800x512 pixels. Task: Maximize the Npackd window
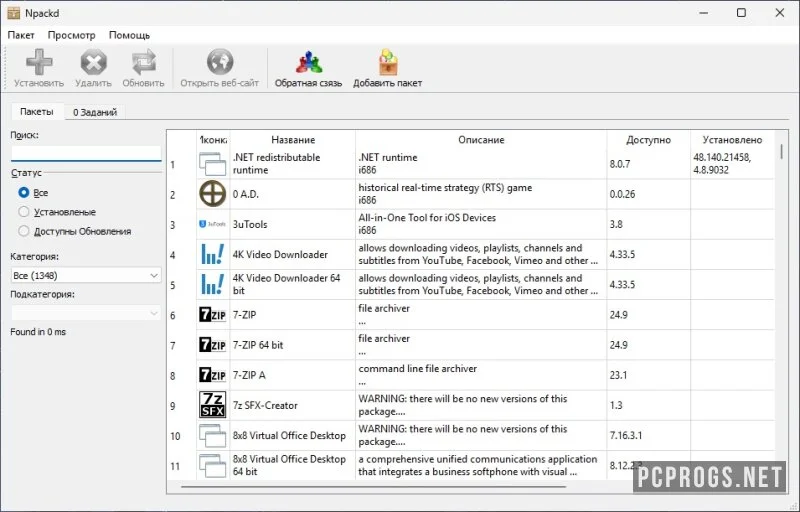[x=741, y=13]
